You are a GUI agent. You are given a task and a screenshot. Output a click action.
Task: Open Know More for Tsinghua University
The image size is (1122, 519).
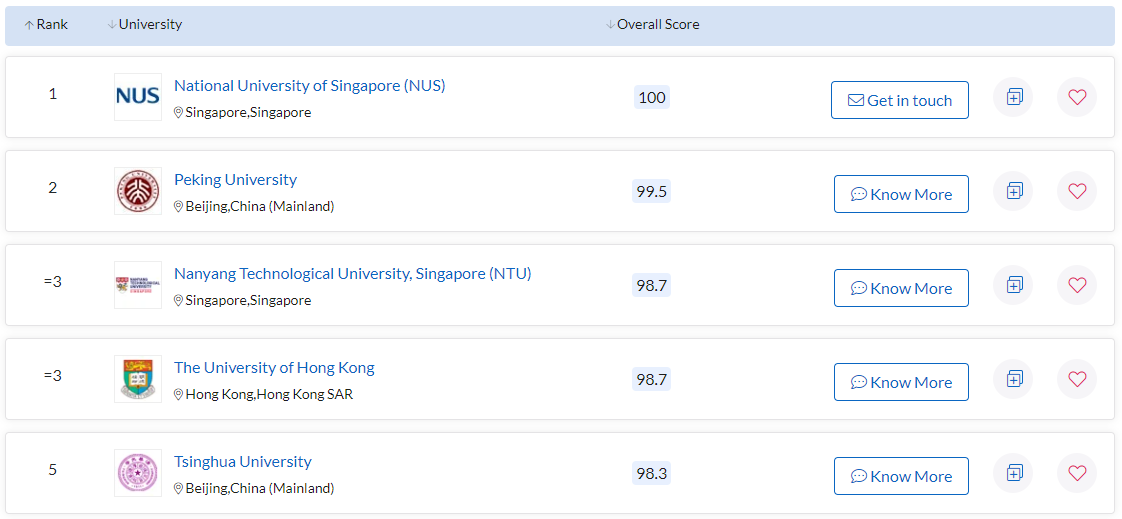[901, 476]
